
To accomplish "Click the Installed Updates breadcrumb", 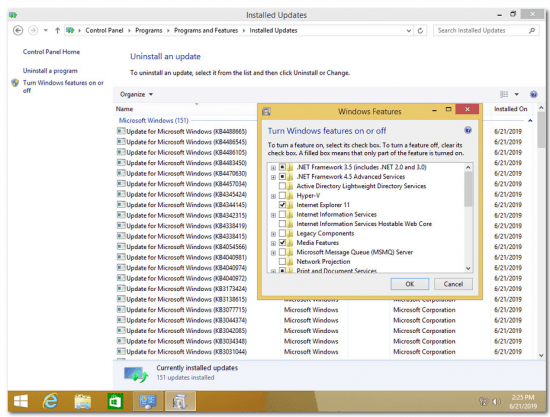I will (x=273, y=31).
